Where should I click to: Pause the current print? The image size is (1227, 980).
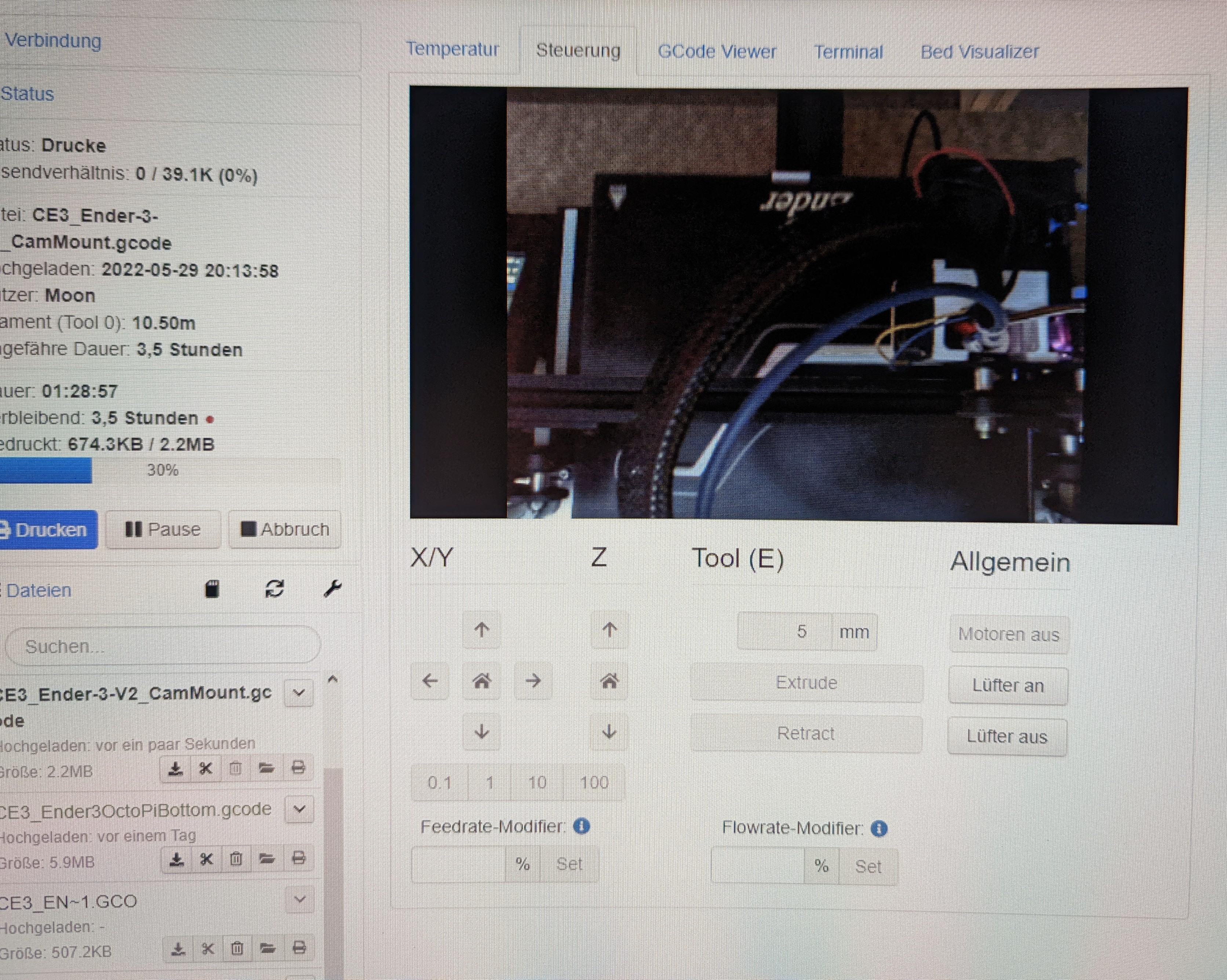pos(163,530)
